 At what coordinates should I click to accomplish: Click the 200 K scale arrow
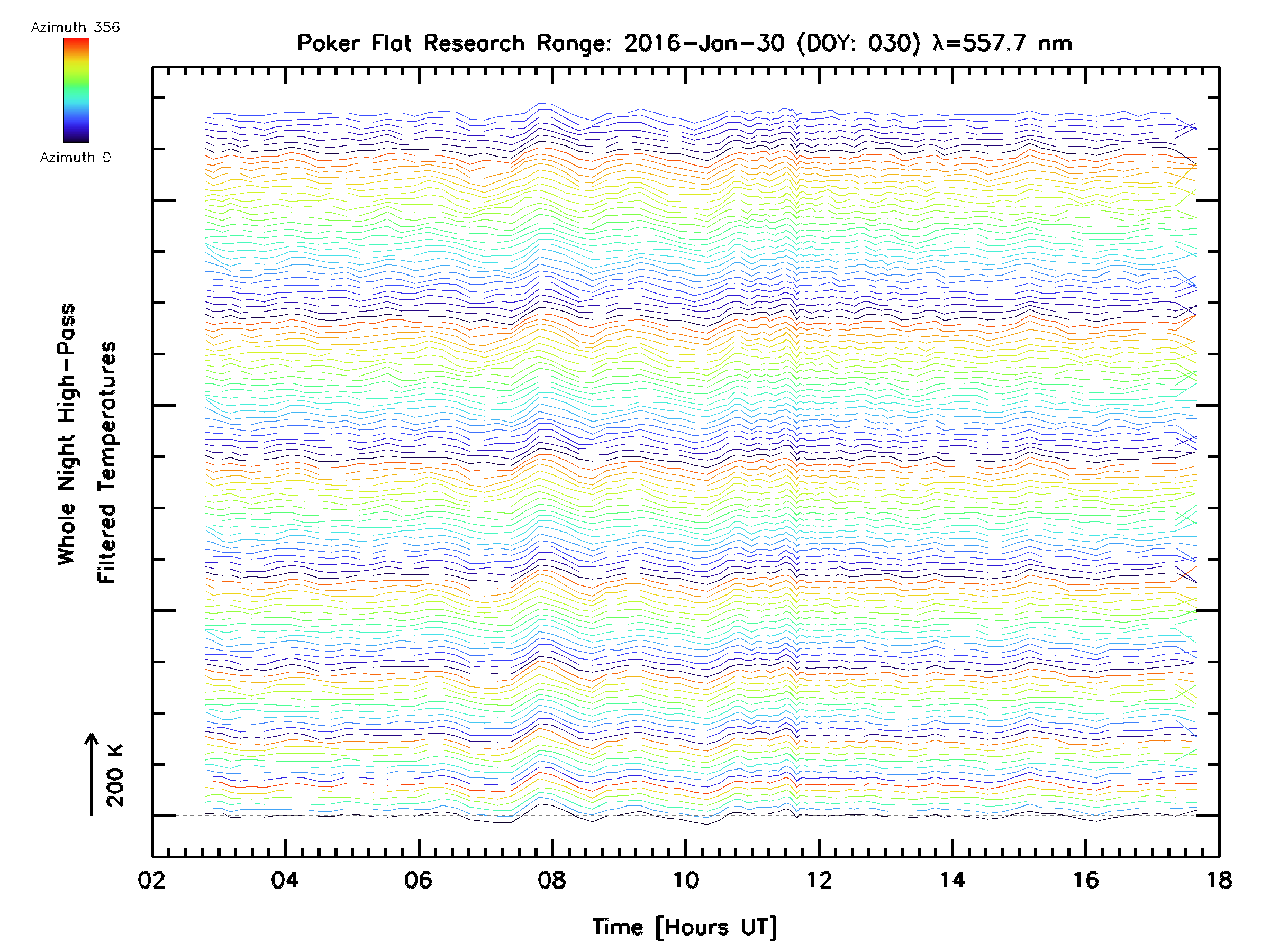[92, 774]
